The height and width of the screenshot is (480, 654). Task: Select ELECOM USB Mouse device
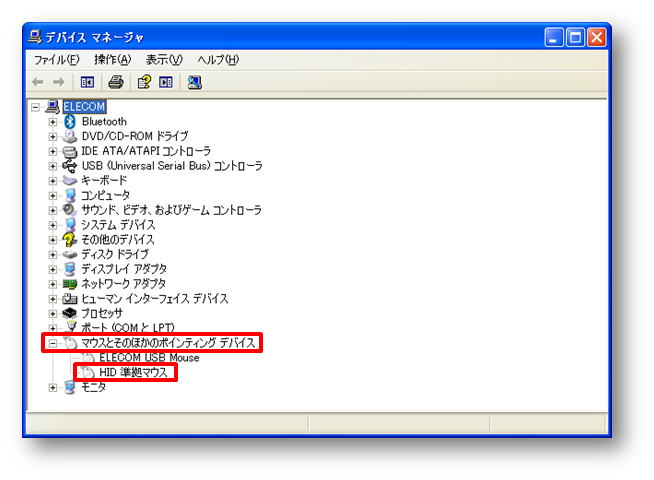coord(149,358)
